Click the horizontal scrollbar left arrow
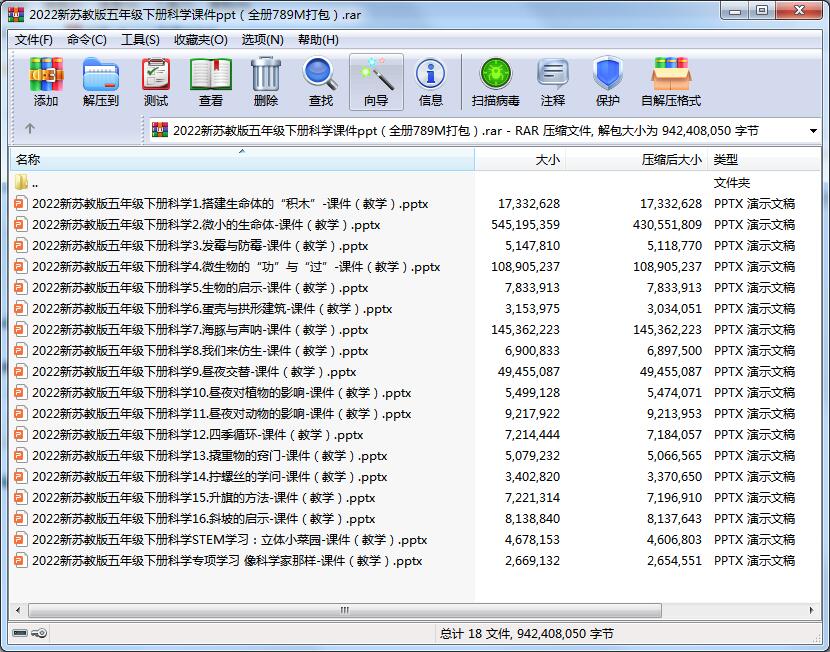Screen dimensions: 830x652 (19, 610)
